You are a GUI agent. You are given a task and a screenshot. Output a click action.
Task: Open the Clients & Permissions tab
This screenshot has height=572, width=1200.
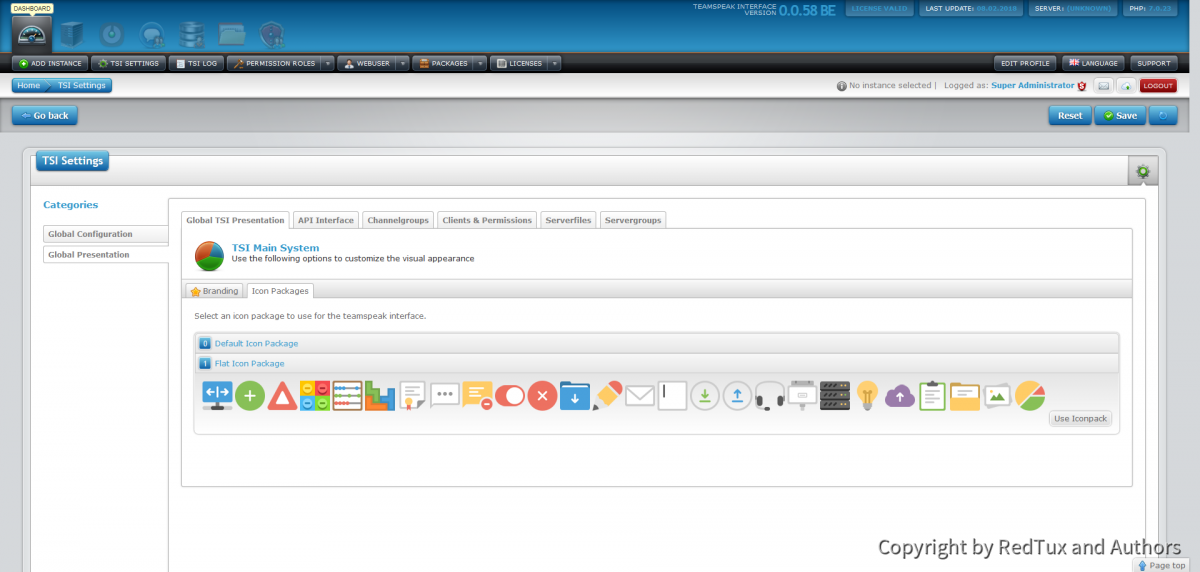487,220
